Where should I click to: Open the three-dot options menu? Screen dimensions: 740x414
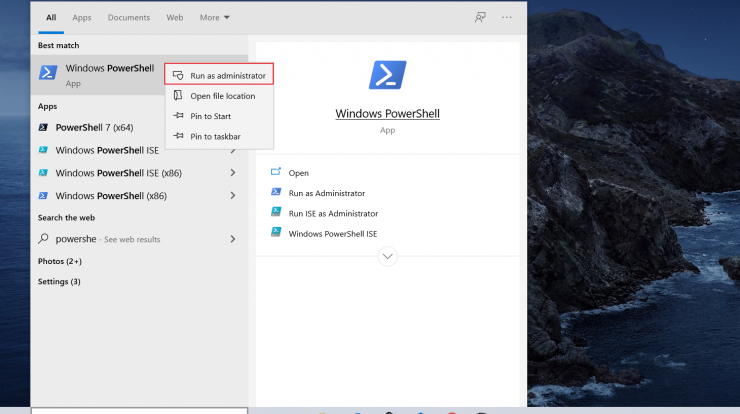click(x=506, y=17)
